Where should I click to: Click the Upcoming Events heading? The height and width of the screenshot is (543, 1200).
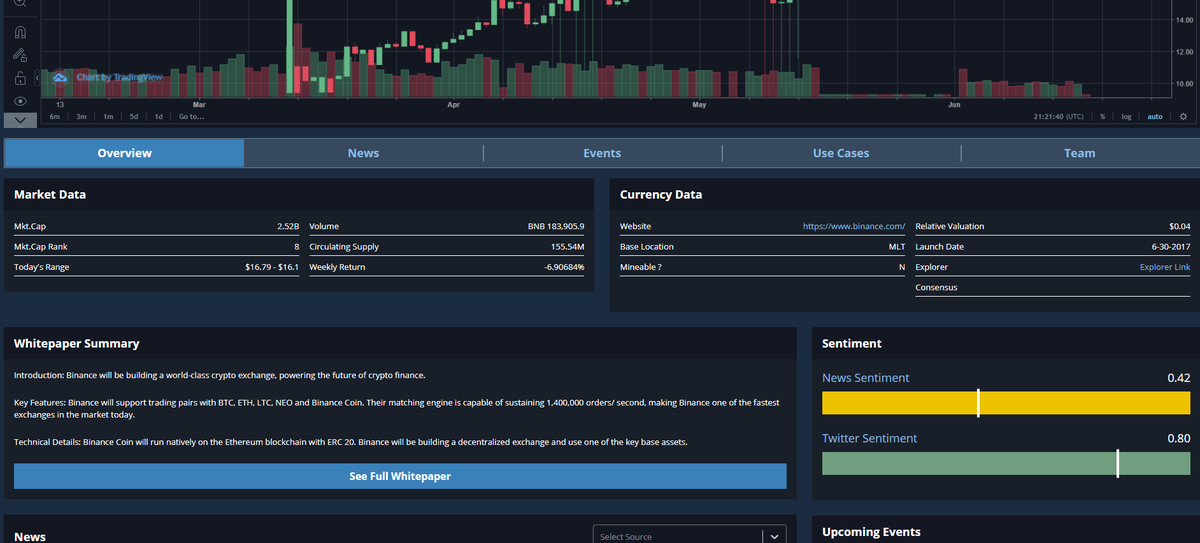tap(871, 532)
